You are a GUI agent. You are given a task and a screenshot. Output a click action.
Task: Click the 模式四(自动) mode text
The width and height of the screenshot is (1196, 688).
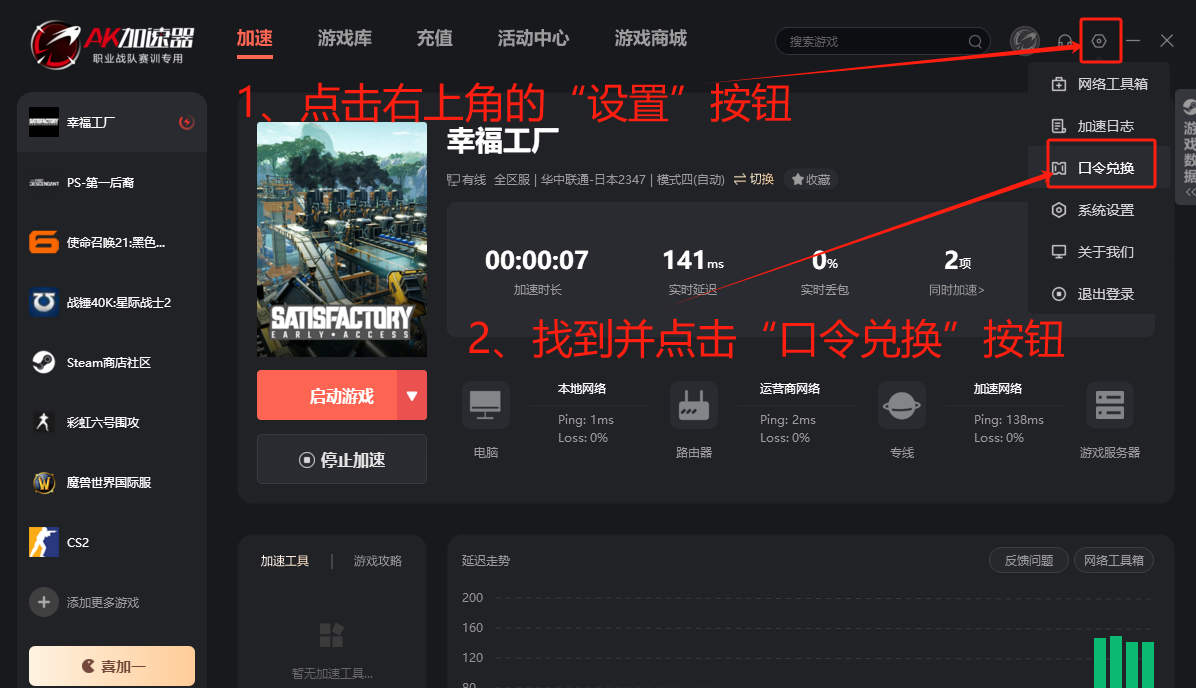691,179
